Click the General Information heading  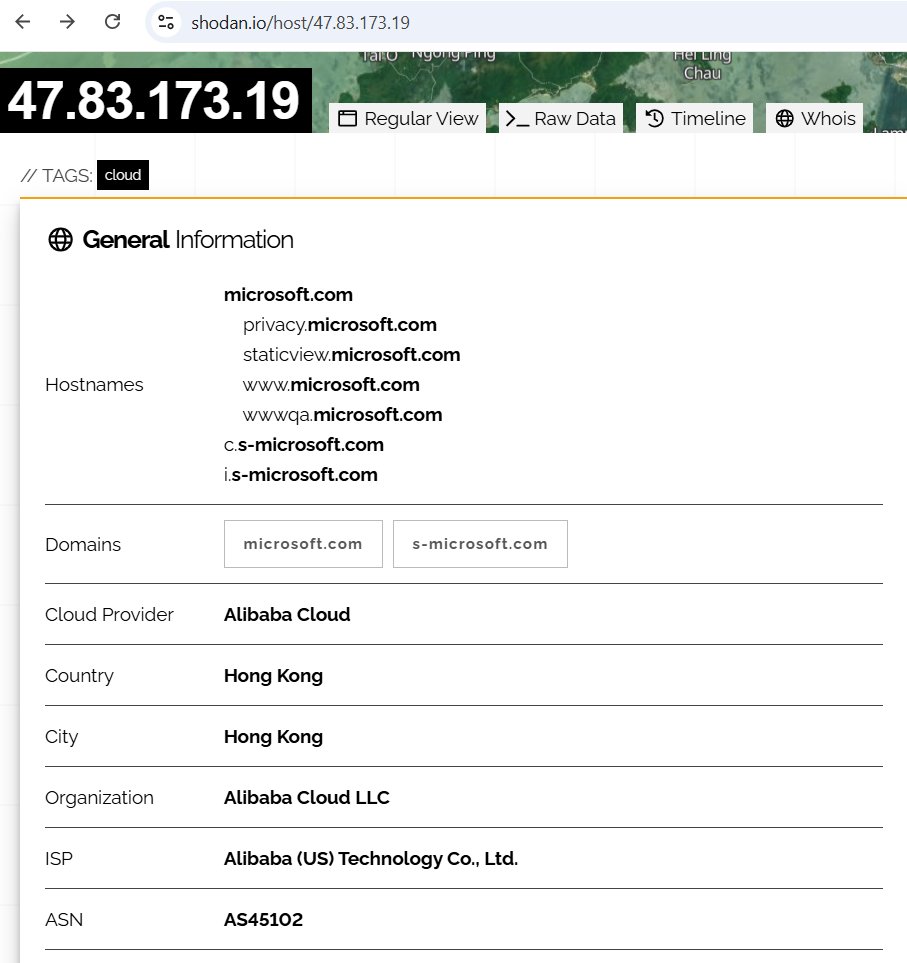[x=188, y=240]
